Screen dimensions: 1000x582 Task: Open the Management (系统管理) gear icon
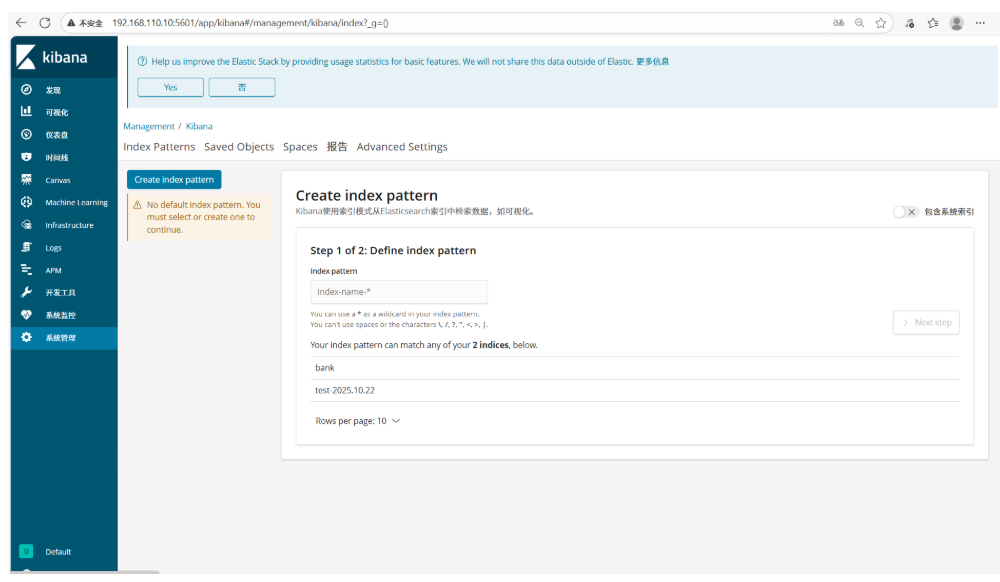click(x=26, y=337)
